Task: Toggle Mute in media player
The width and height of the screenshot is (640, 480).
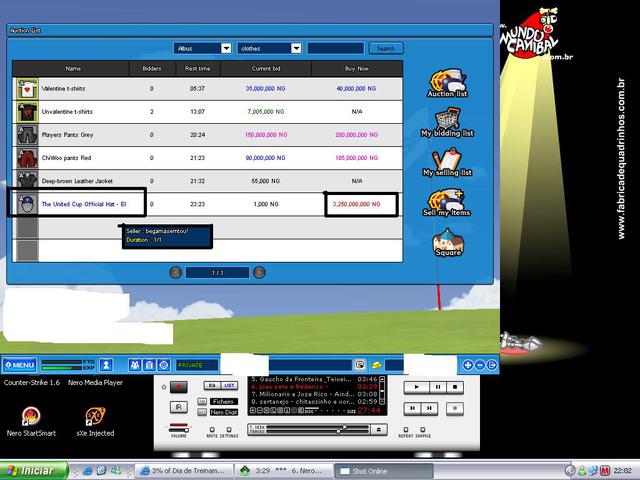Action: pos(212,430)
